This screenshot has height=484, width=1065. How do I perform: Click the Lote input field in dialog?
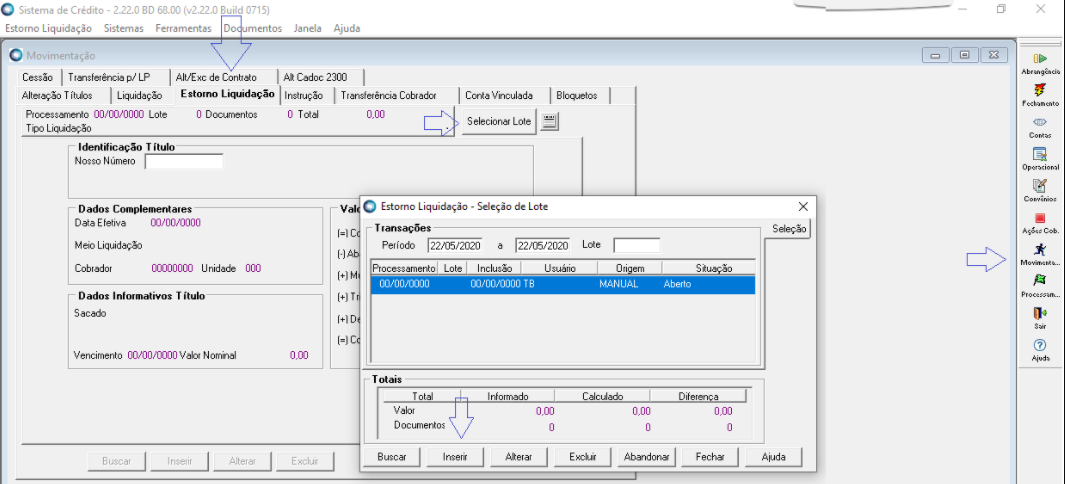pos(636,245)
